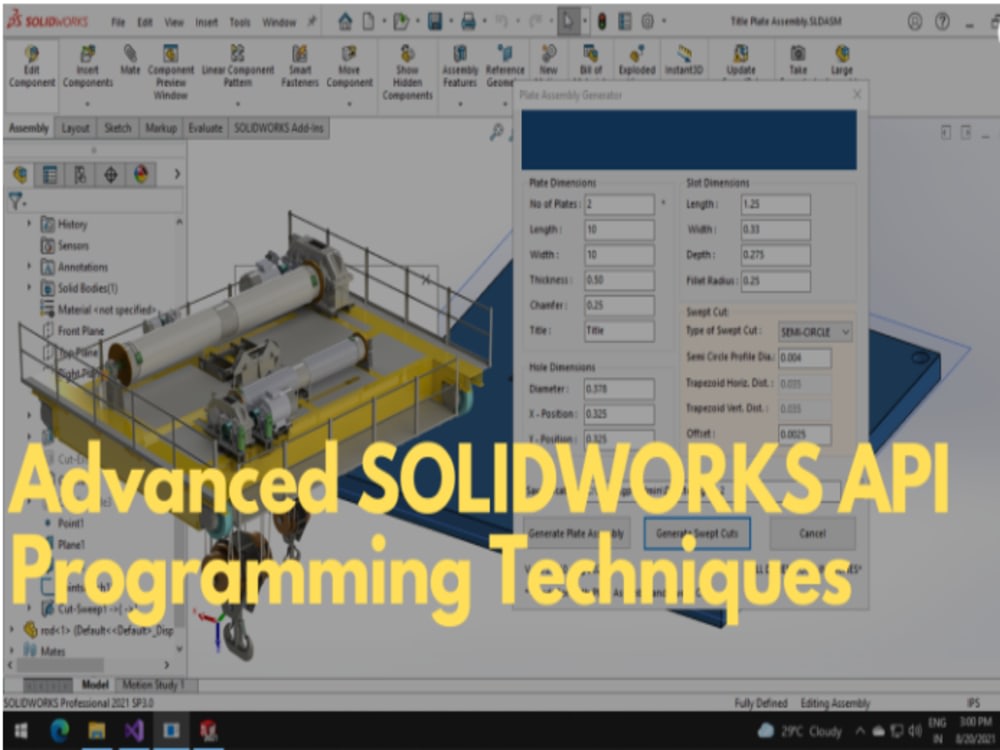The image size is (1000, 750).
Task: Switch to the Layout tab
Action: [75, 128]
